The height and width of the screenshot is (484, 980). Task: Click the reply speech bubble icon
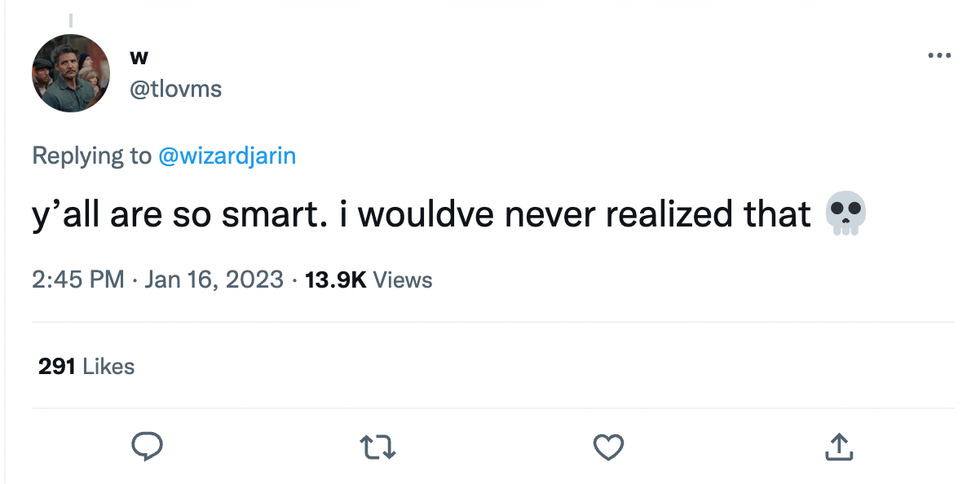point(146,448)
